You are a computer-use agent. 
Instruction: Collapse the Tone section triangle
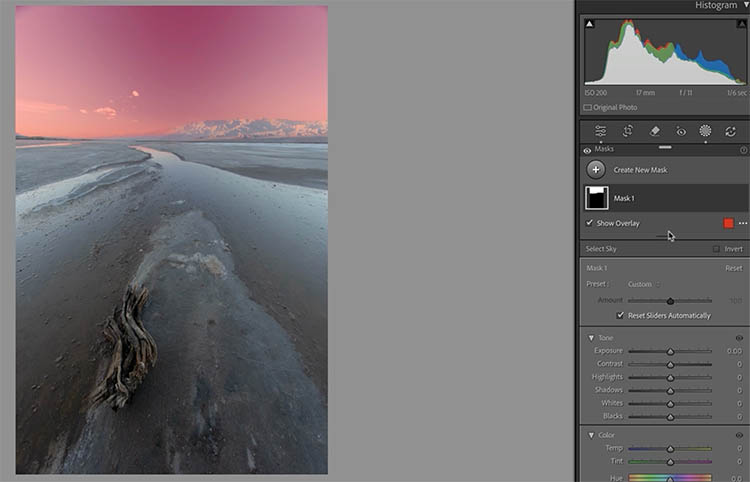pyautogui.click(x=591, y=338)
